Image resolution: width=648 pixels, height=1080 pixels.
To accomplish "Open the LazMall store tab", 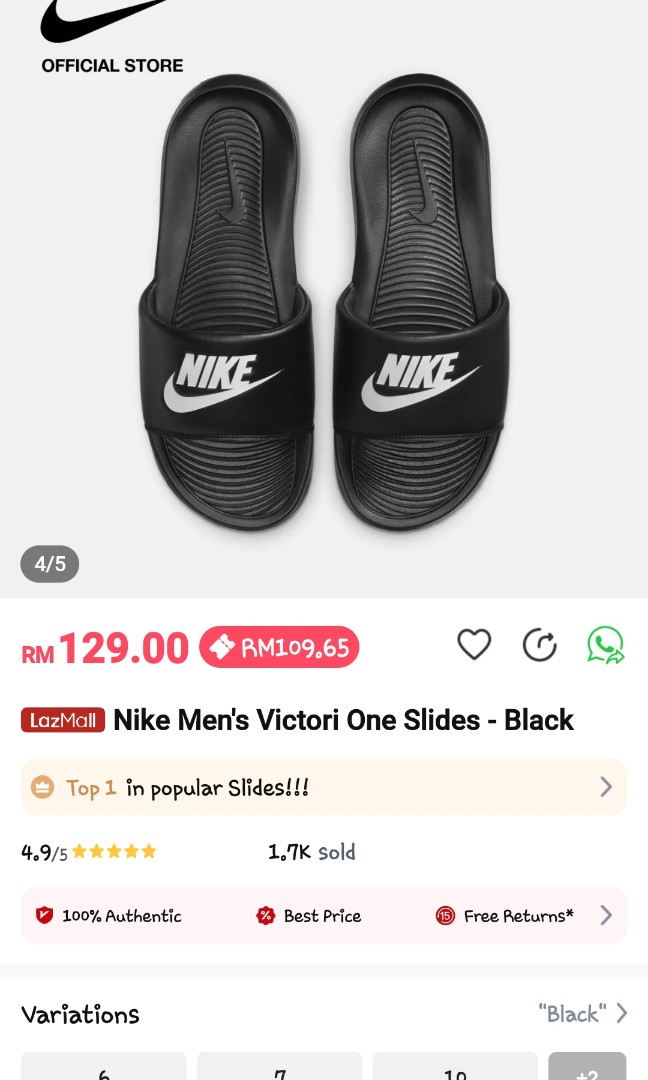I will (62, 719).
